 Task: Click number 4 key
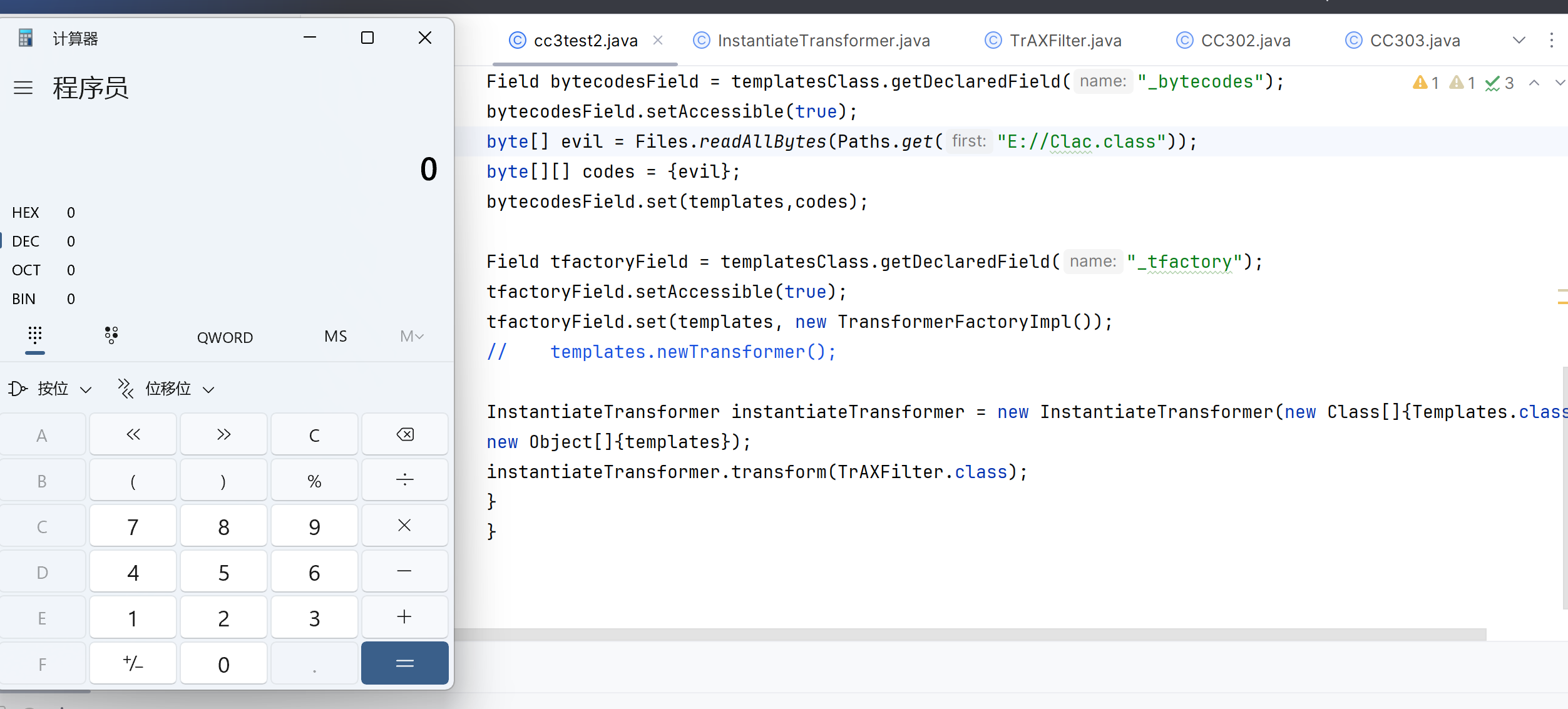(x=133, y=571)
